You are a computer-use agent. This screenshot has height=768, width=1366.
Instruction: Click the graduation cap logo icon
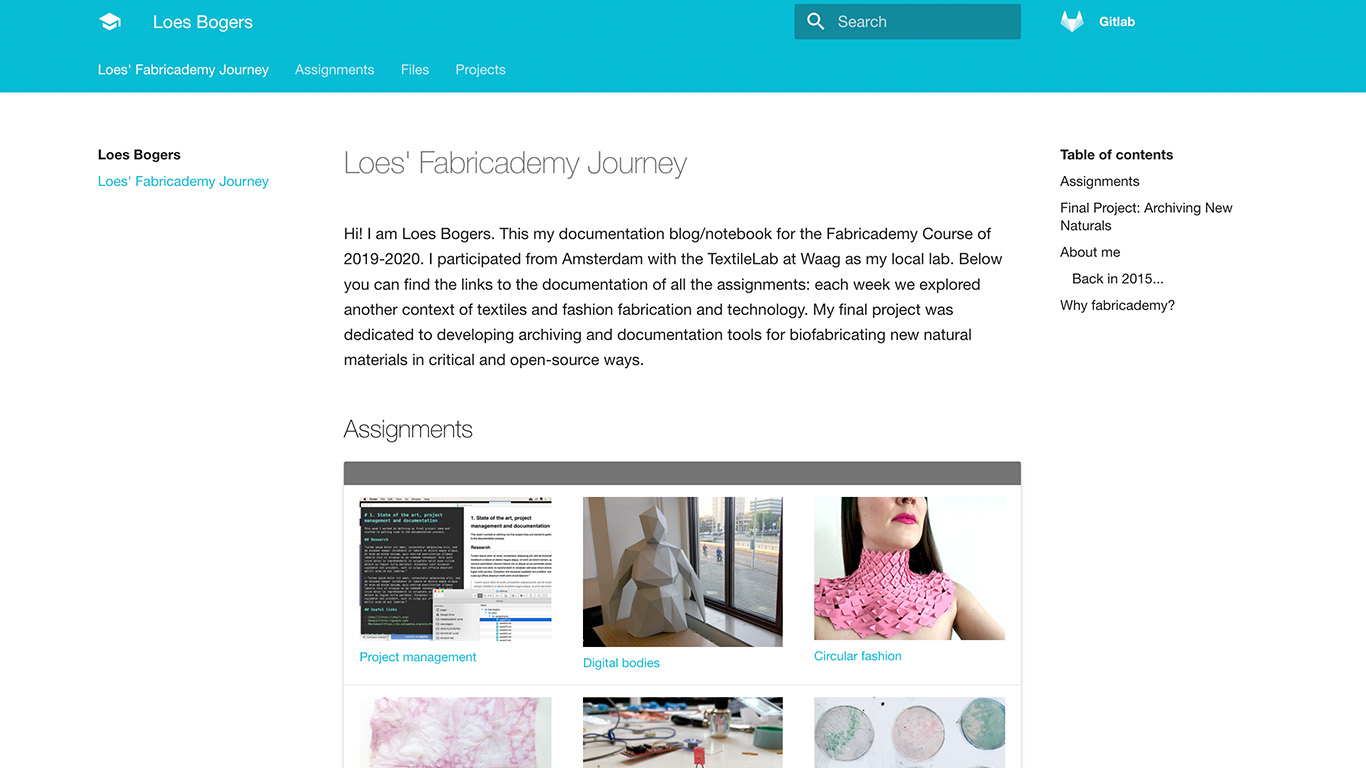110,22
